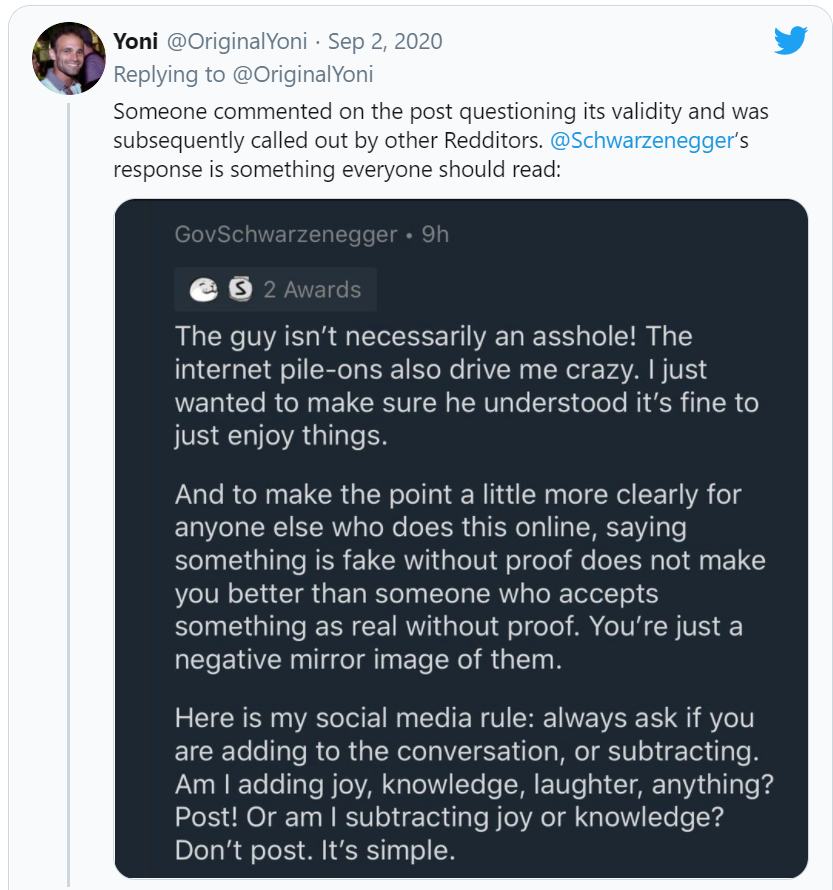The image size is (833, 890).
Task: Click the paragraph starting 'And to make'
Action: (x=470, y=577)
